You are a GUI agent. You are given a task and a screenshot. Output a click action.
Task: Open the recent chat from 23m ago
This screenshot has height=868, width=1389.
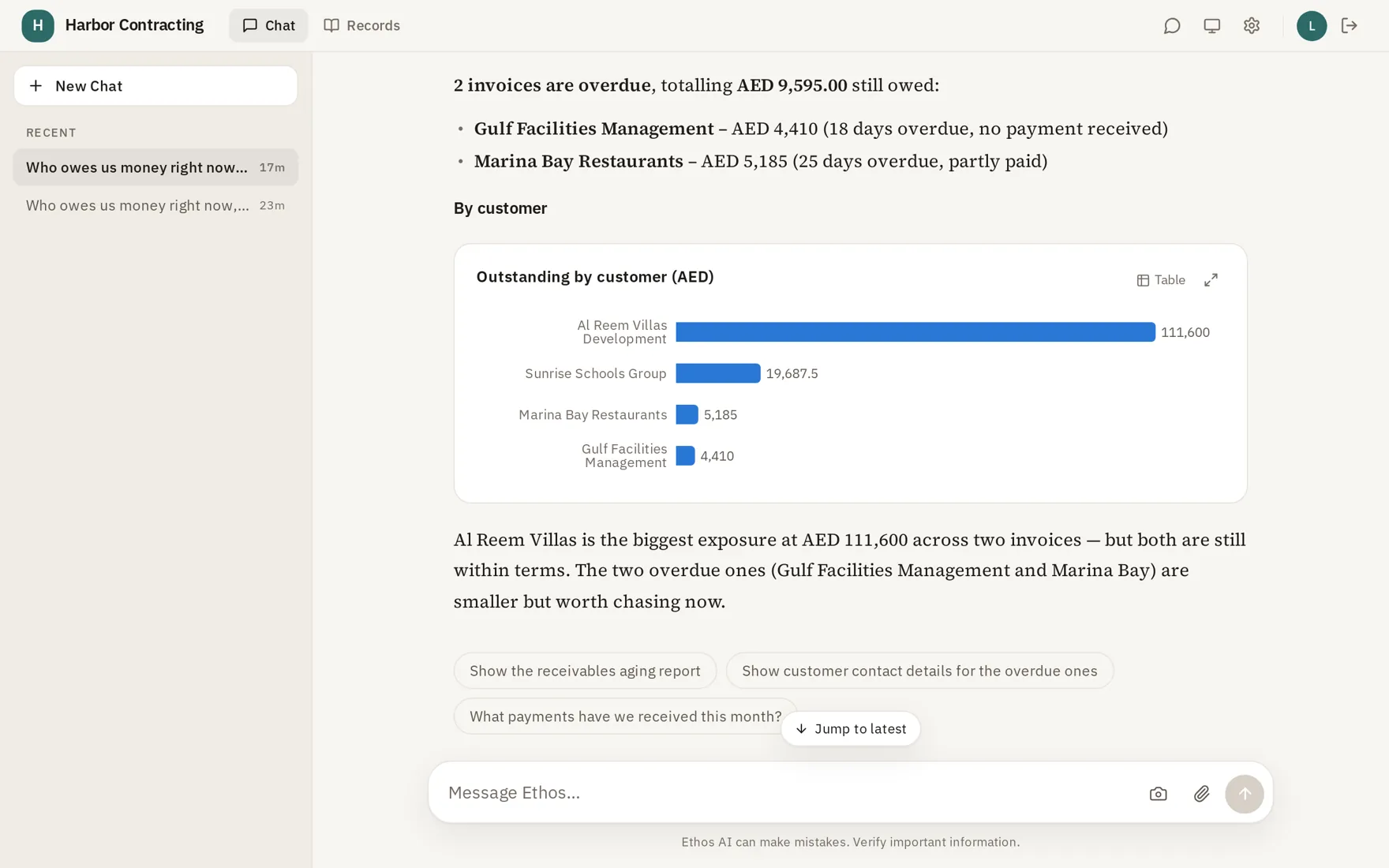pyautogui.click(x=155, y=205)
